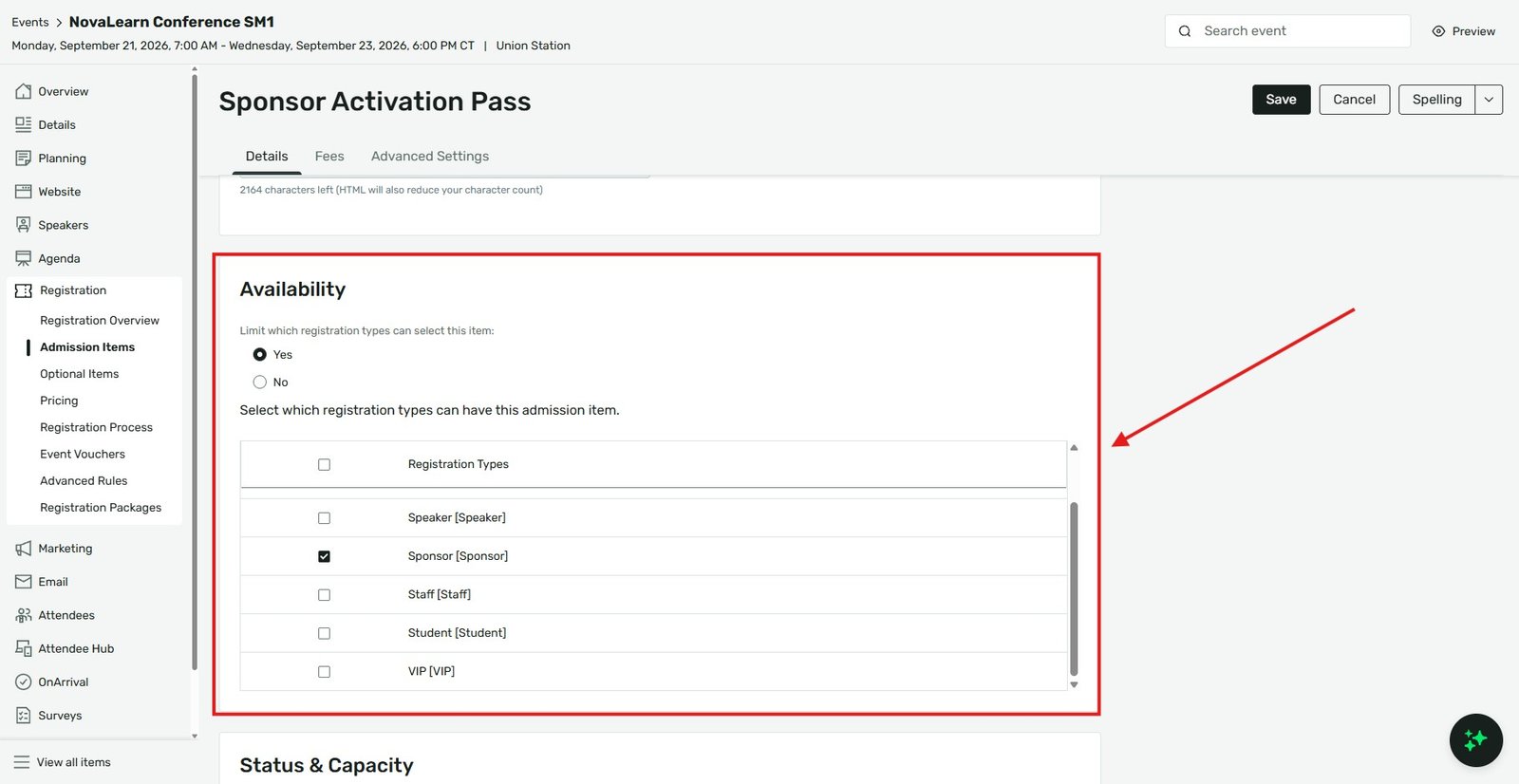The height and width of the screenshot is (784, 1519).
Task: Click the Cancel button
Action: pos(1354,100)
